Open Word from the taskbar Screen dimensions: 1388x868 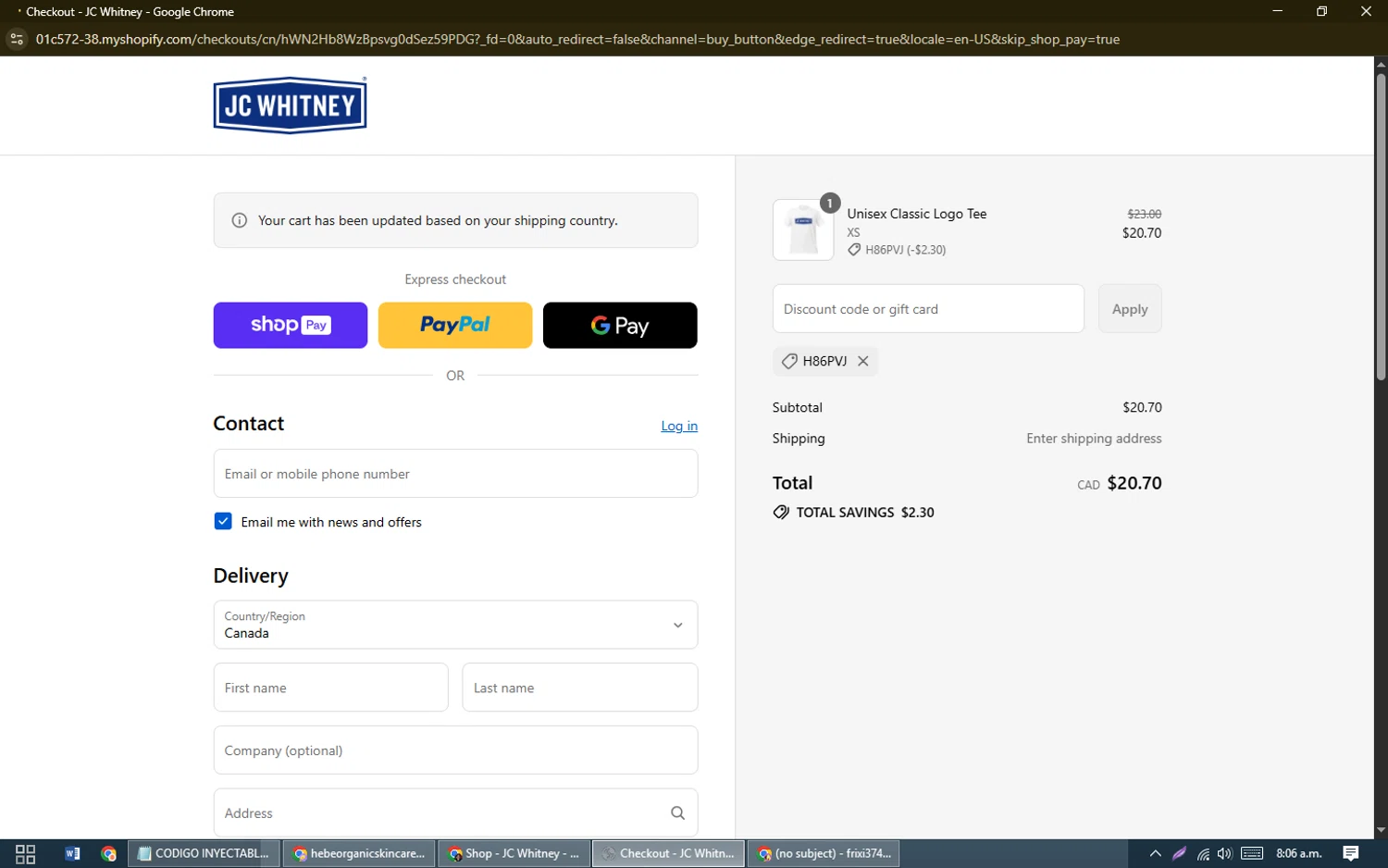click(x=72, y=853)
